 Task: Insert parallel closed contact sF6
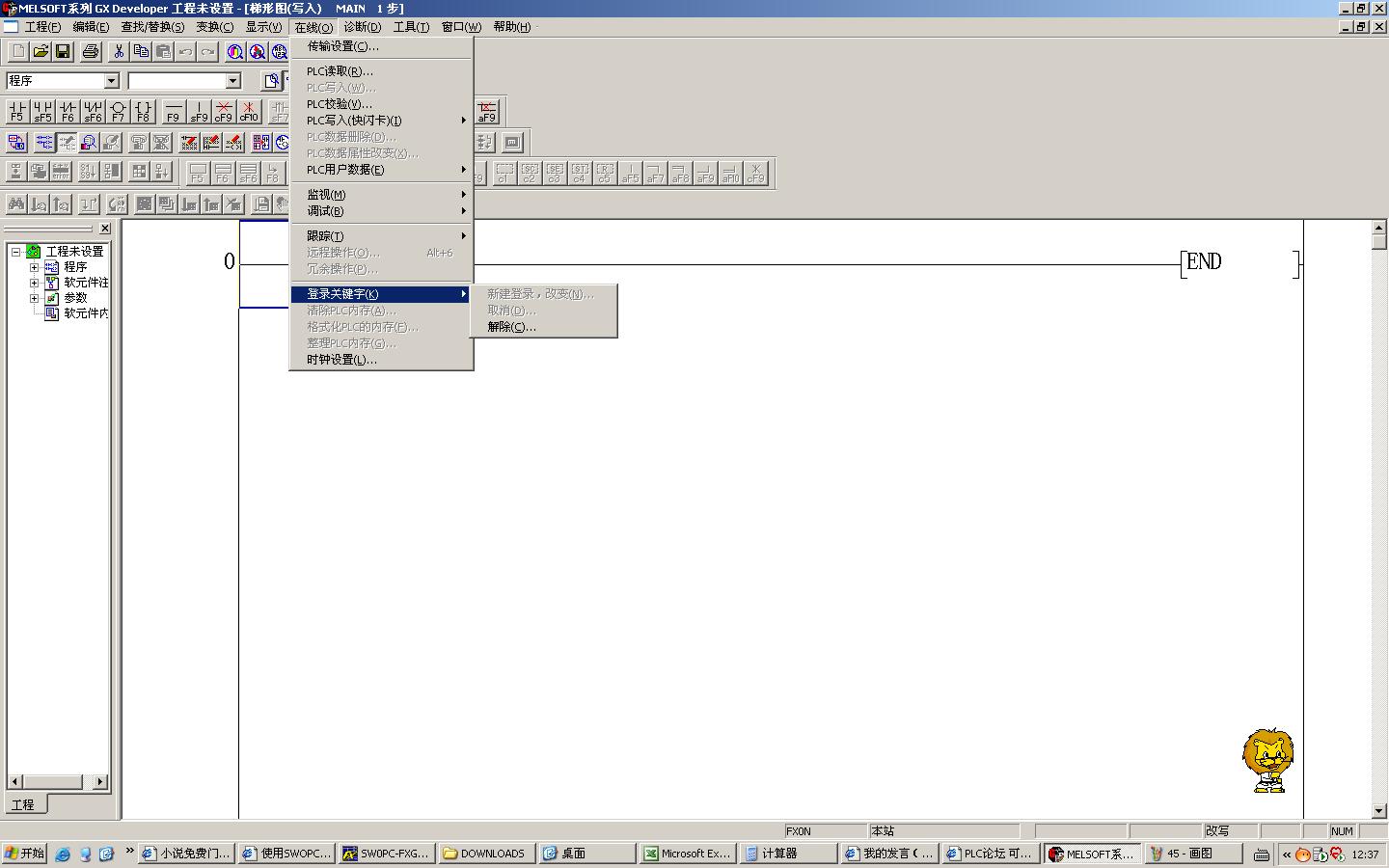[x=93, y=112]
